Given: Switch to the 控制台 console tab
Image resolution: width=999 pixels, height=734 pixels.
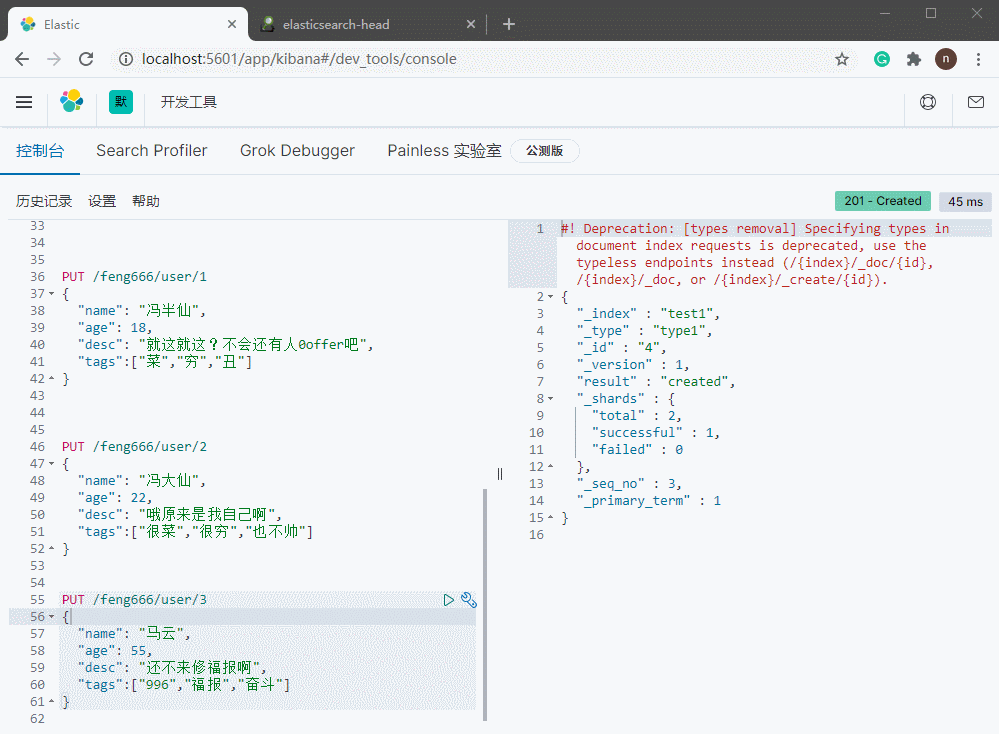Looking at the screenshot, I should point(40,151).
